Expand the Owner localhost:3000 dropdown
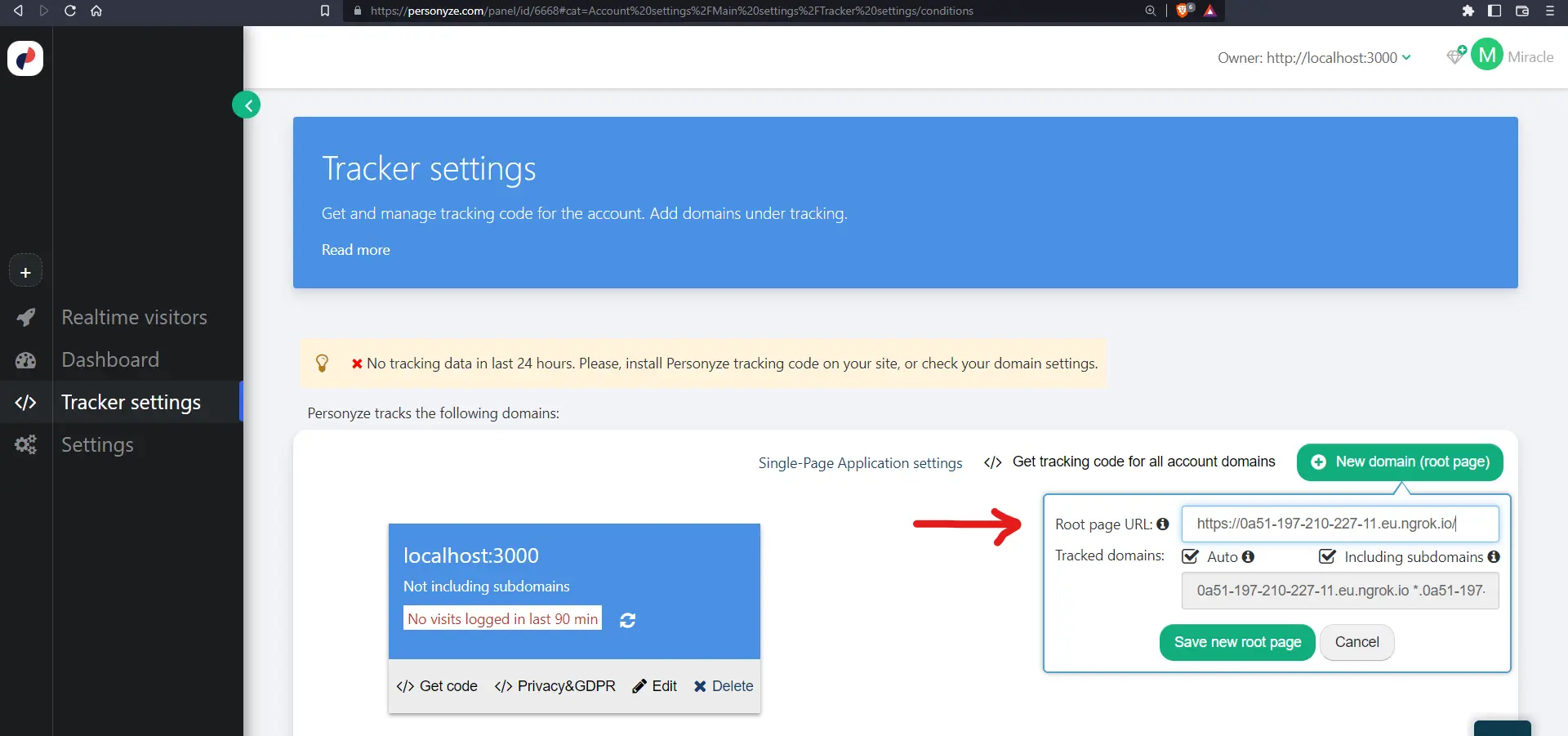This screenshot has height=736, width=1568. coord(1314,57)
